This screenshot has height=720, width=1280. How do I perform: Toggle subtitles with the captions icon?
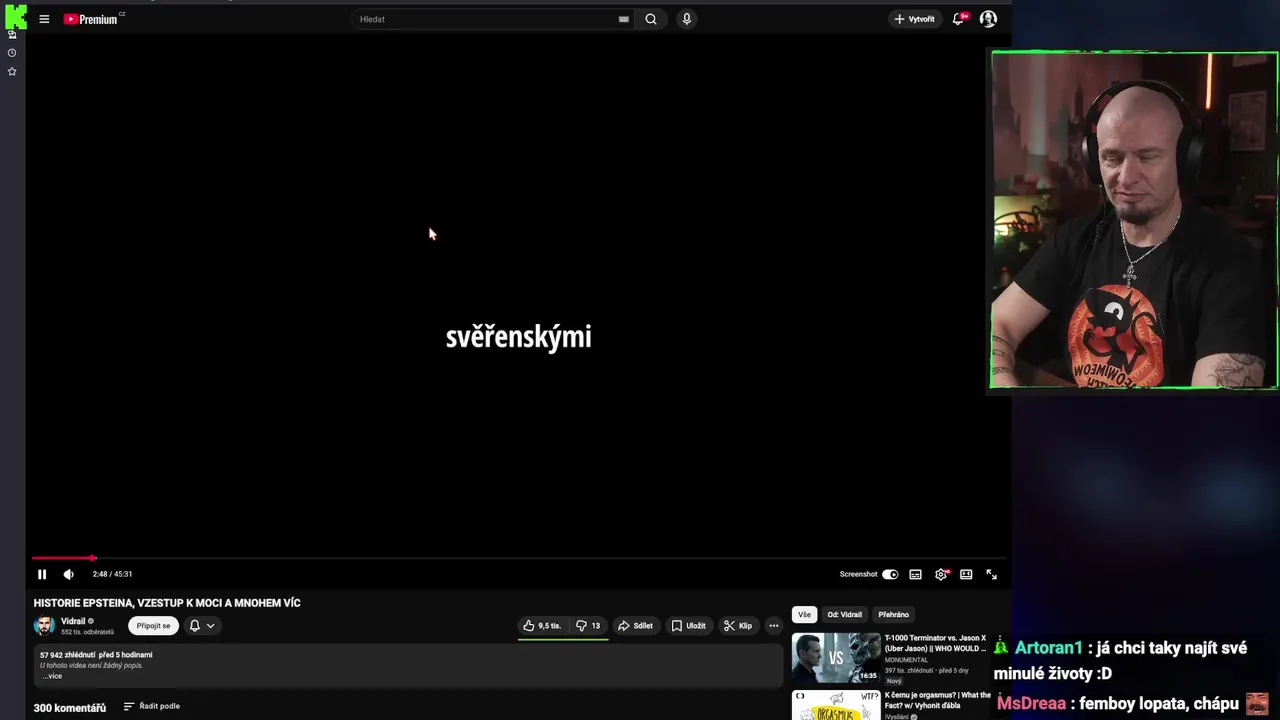pos(915,574)
